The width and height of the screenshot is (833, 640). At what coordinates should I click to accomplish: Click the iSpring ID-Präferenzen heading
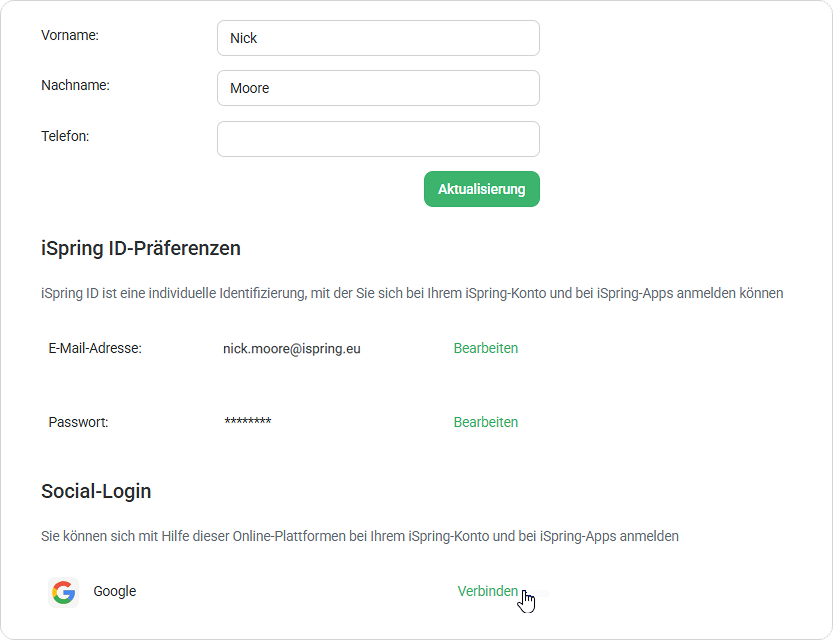141,249
